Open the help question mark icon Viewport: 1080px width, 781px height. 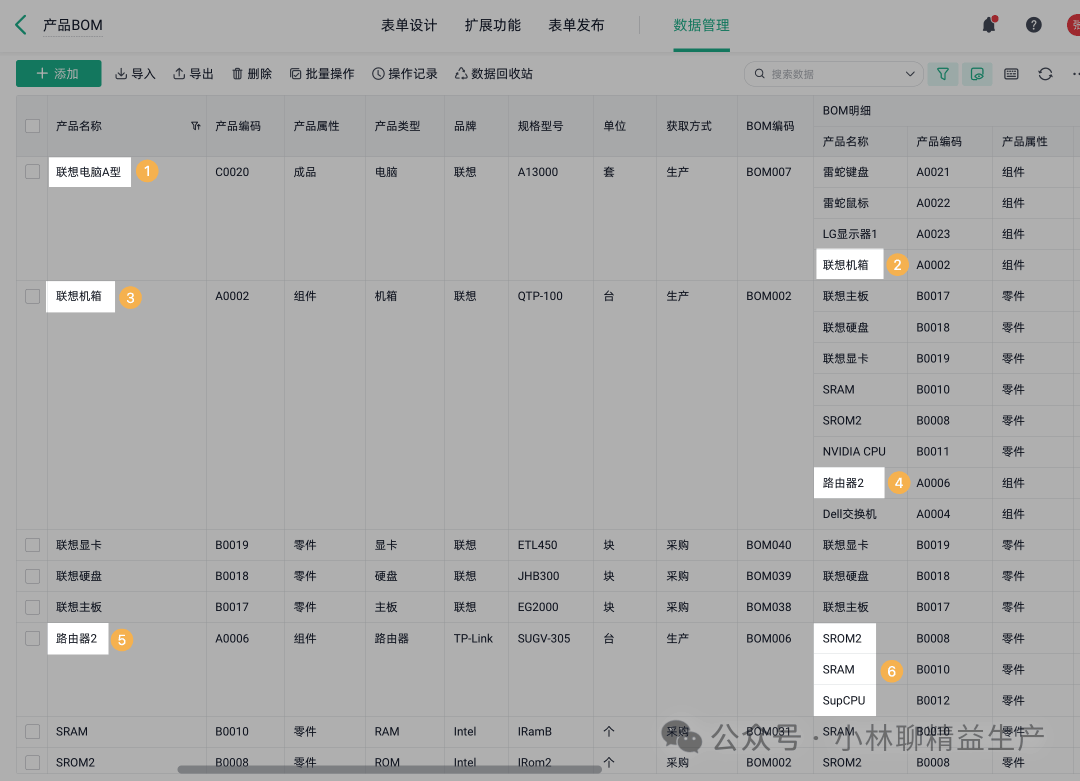pyautogui.click(x=1033, y=25)
